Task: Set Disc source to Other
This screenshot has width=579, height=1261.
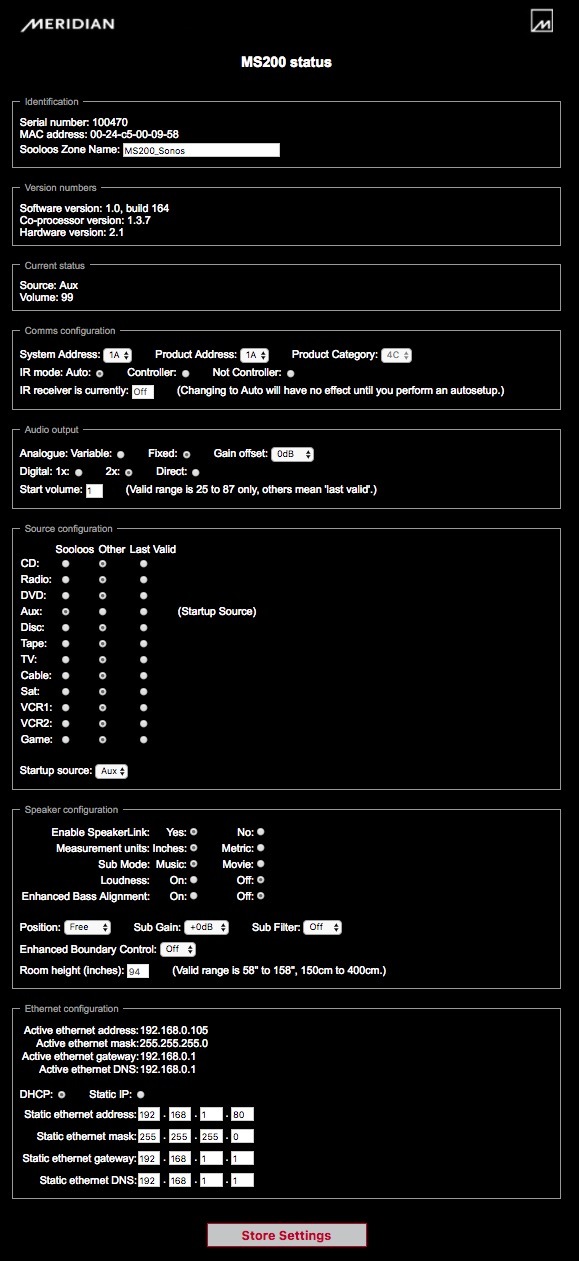Action: tap(103, 627)
